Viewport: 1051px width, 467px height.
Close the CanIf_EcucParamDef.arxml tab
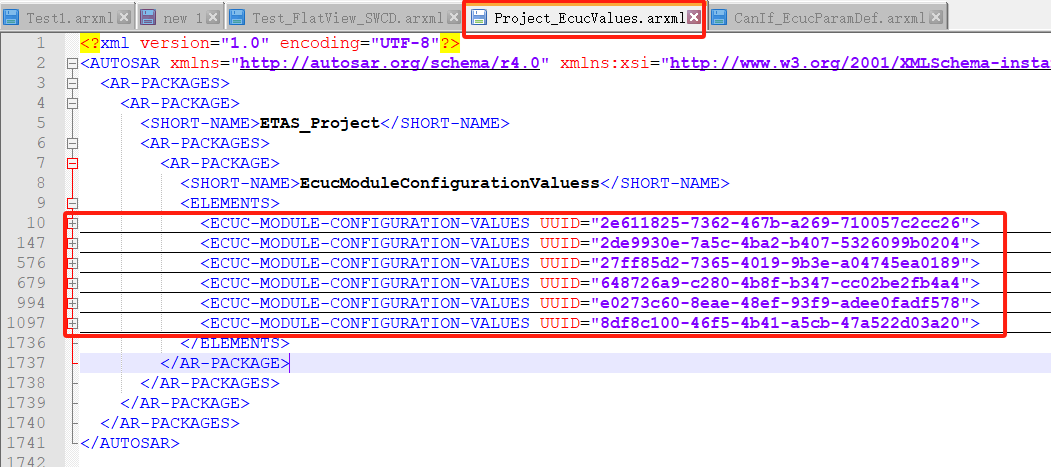pyautogui.click(x=936, y=18)
